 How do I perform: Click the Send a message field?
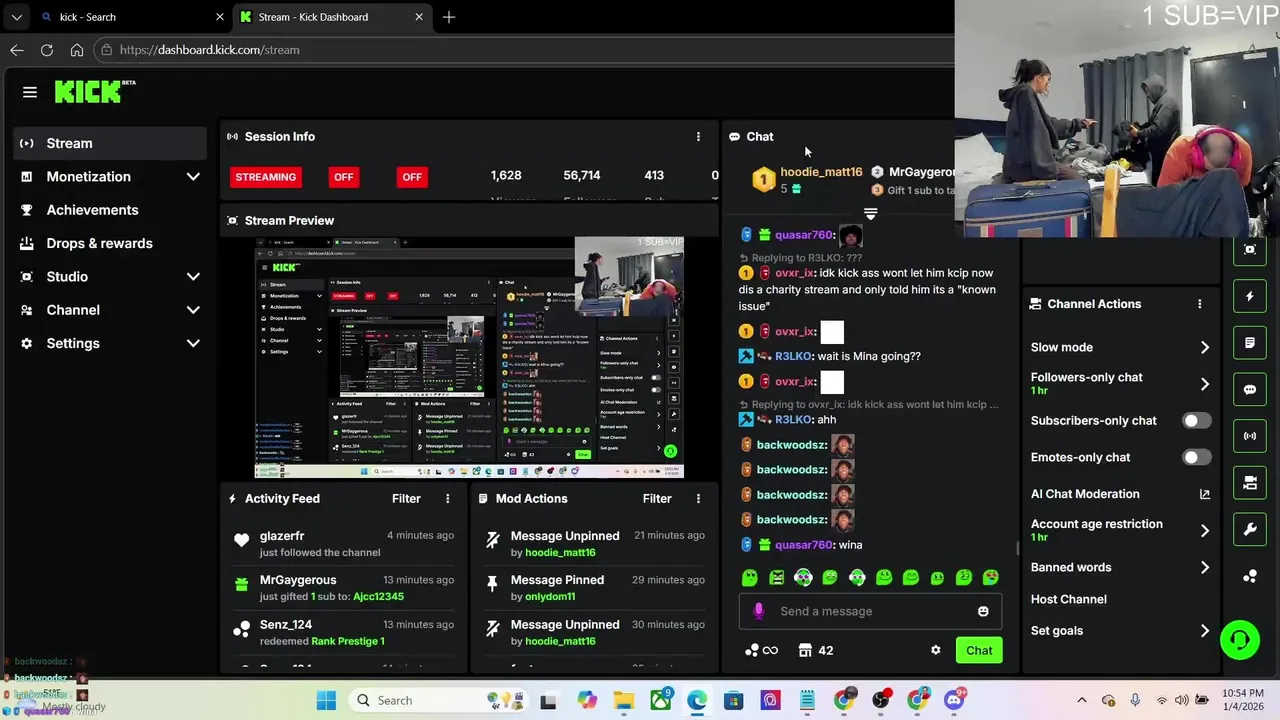tap(870, 611)
